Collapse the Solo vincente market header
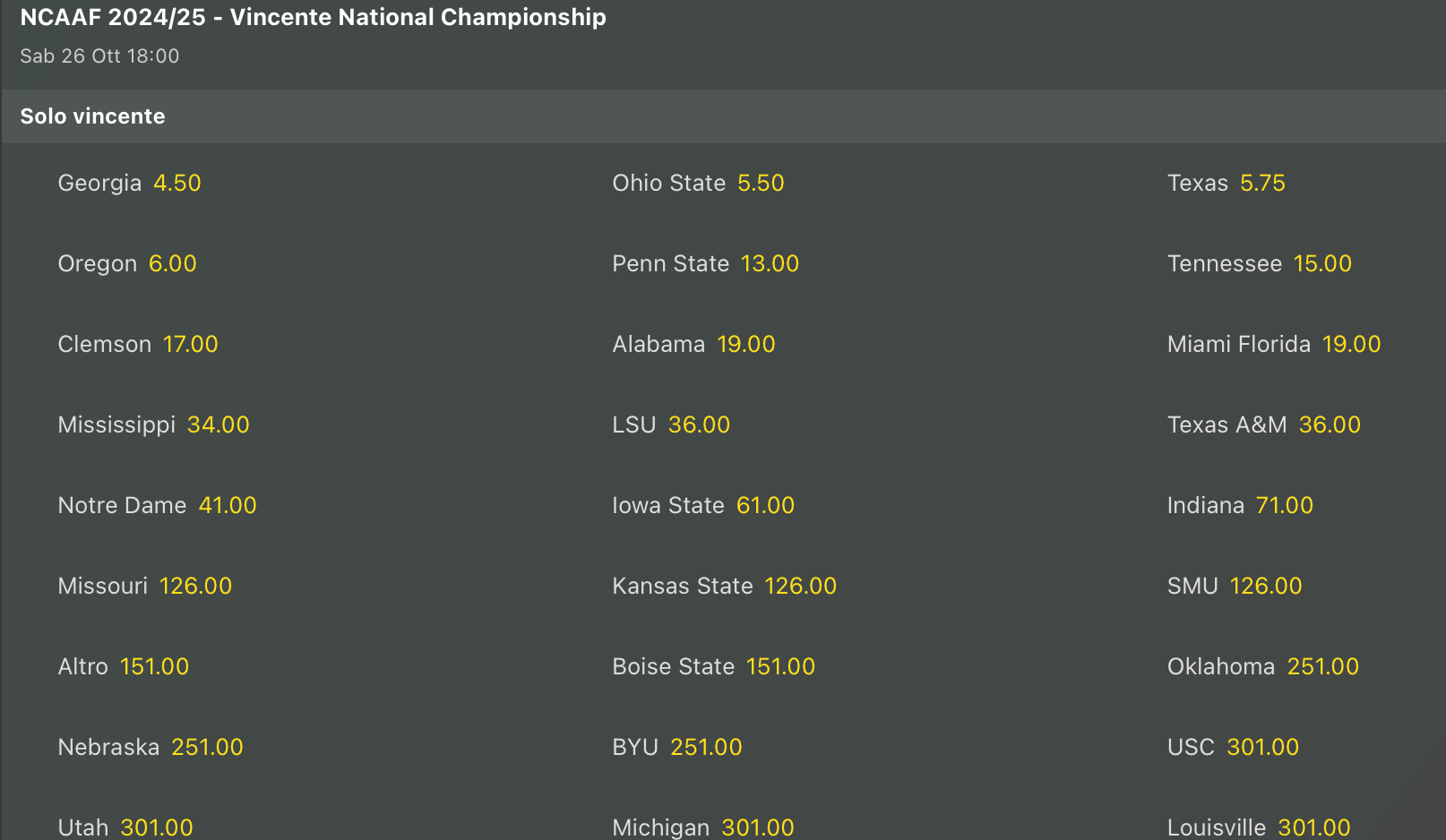The height and width of the screenshot is (840, 1446). [93, 116]
